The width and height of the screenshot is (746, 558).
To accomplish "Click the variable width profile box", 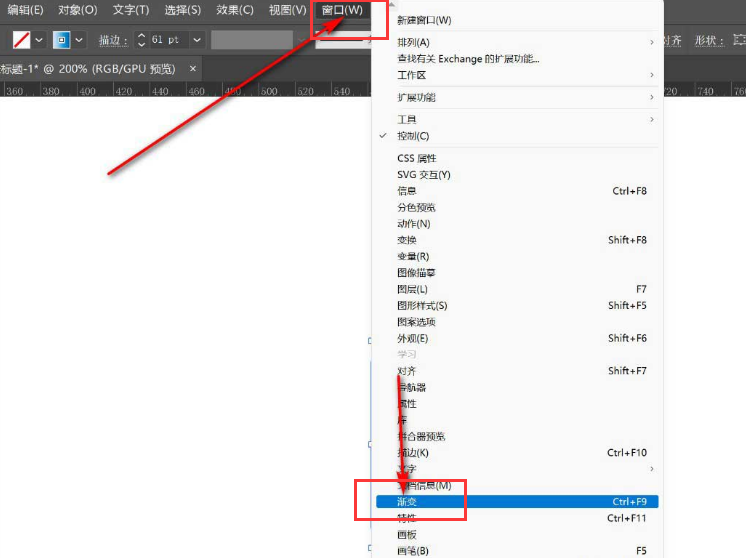I will coord(252,40).
